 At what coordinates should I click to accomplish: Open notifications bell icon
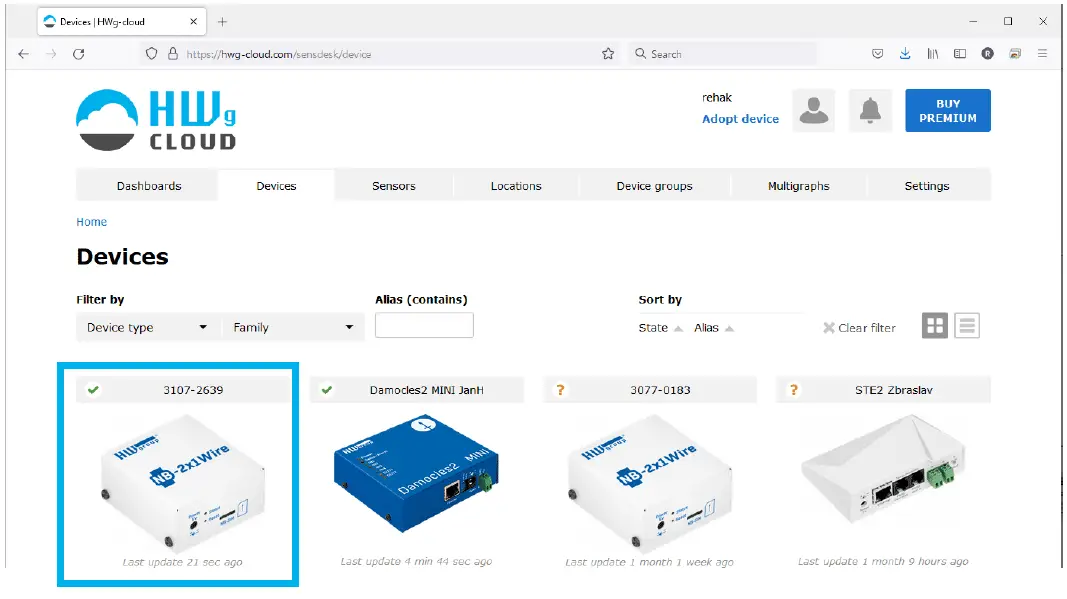pyautogui.click(x=870, y=110)
